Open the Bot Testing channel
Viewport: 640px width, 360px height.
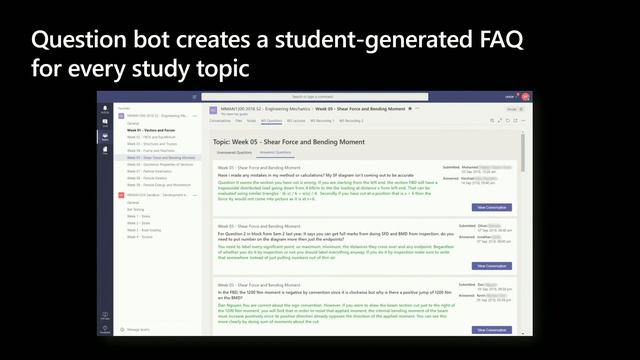tap(136, 209)
